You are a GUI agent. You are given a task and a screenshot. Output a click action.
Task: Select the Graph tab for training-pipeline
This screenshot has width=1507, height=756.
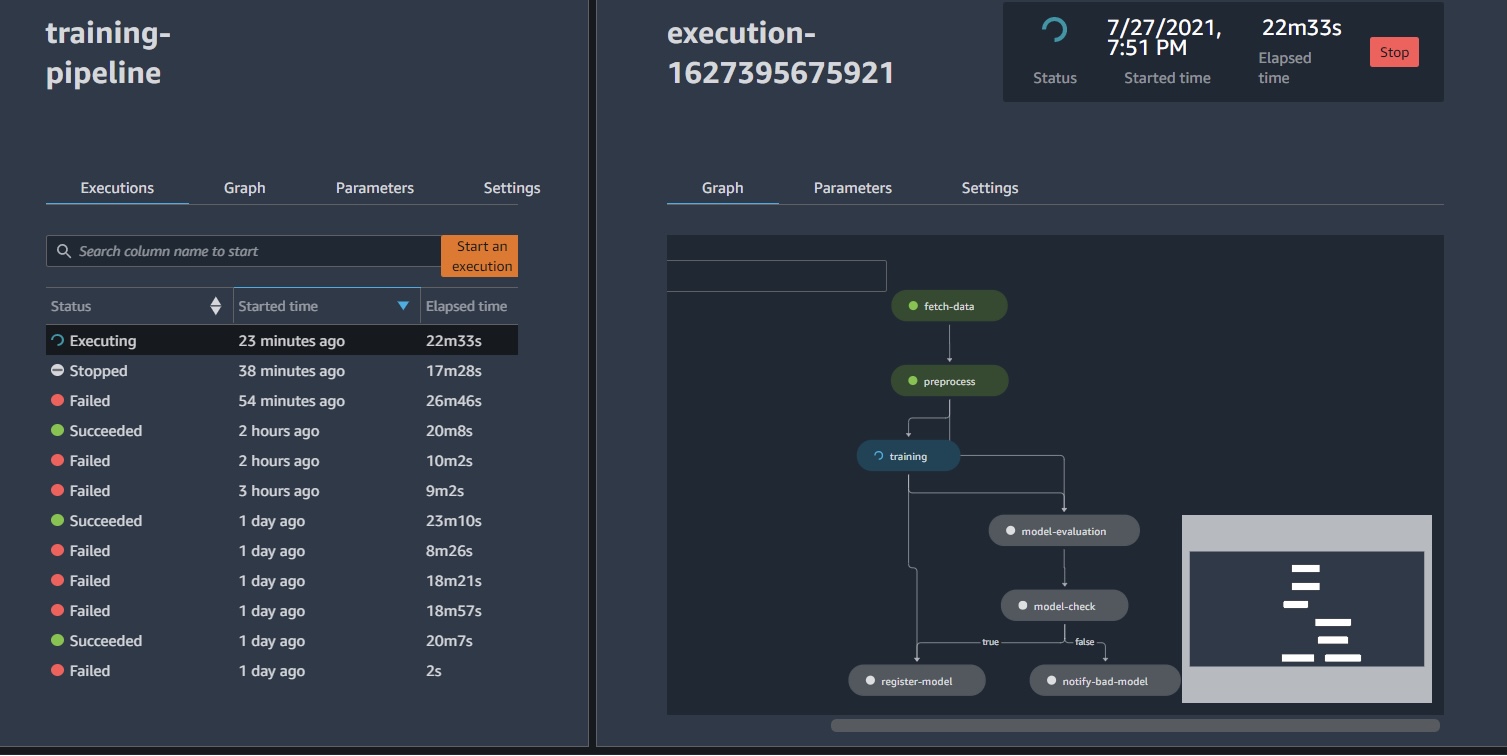245,187
